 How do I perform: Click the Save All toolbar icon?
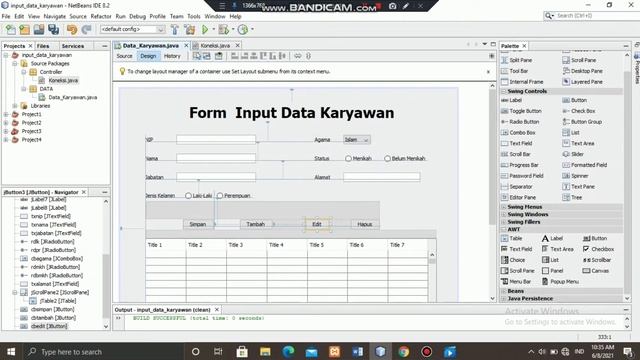tap(53, 29)
